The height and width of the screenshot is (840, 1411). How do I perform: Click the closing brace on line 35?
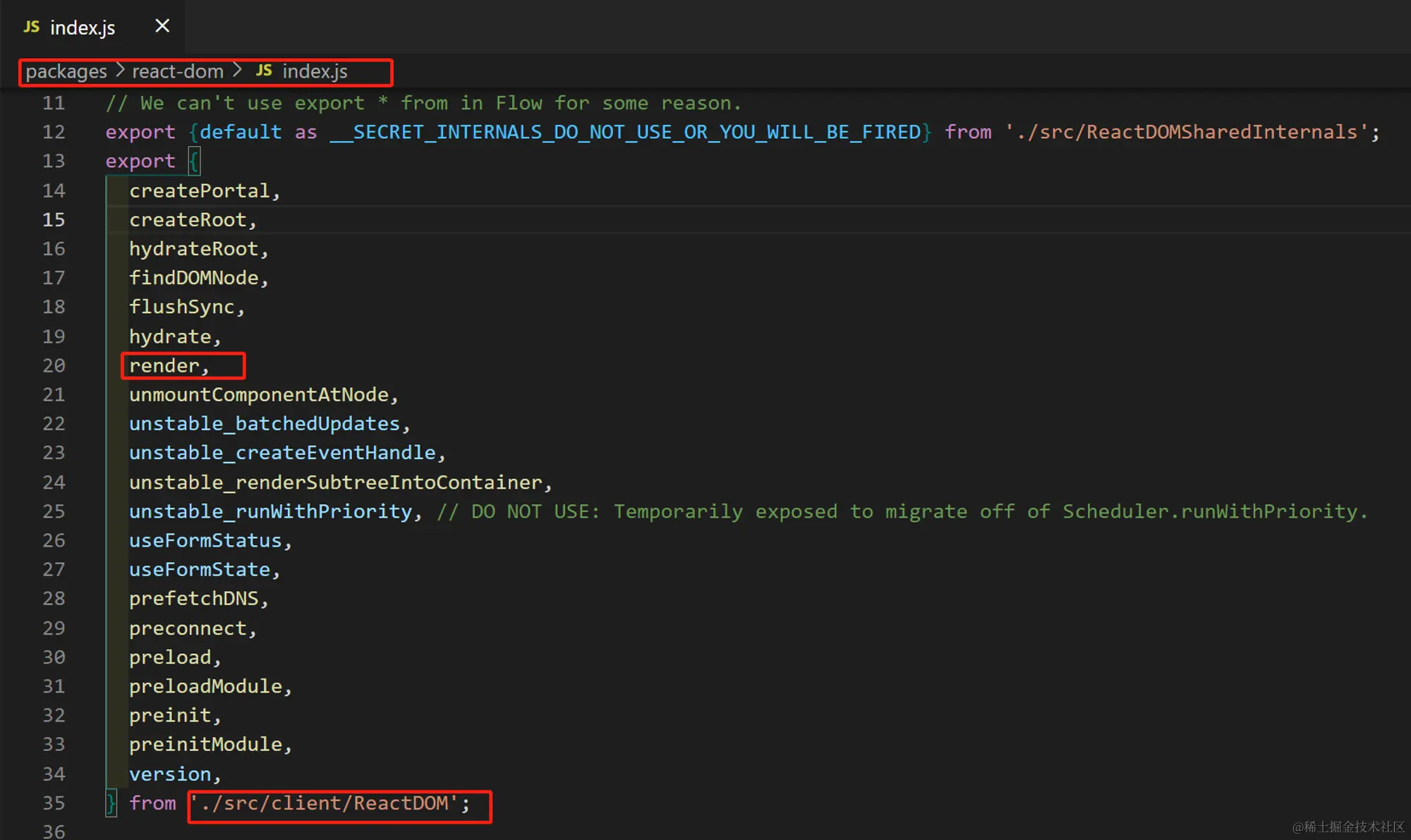coord(111,803)
